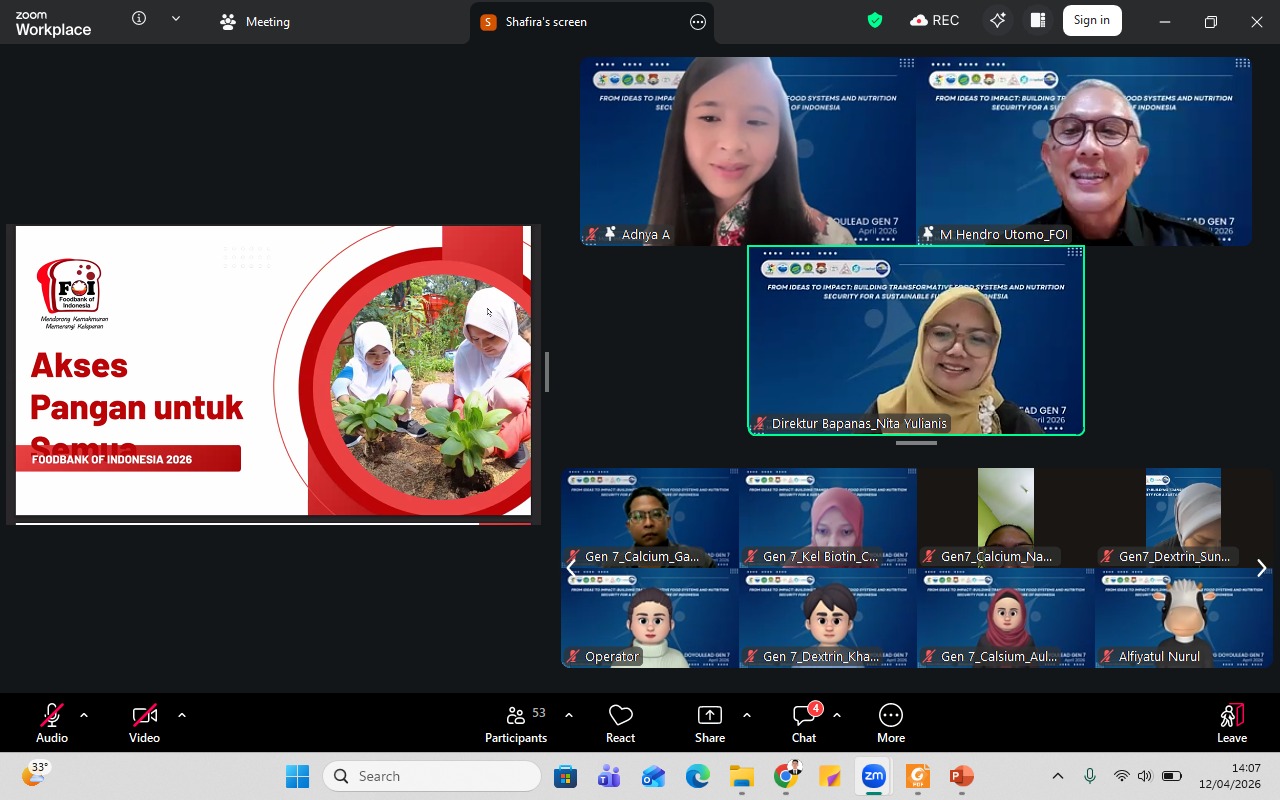Select the Shafira's screen tab
Screen dimensions: 1280x800
(546, 22)
